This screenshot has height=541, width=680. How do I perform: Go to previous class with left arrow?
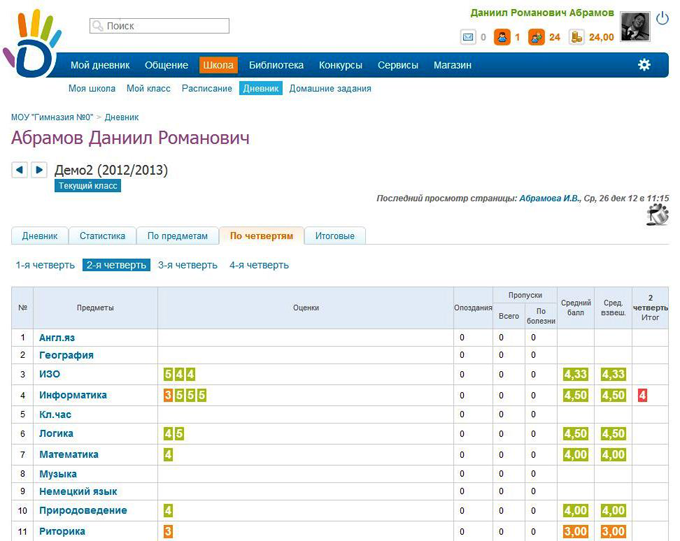(x=19, y=170)
